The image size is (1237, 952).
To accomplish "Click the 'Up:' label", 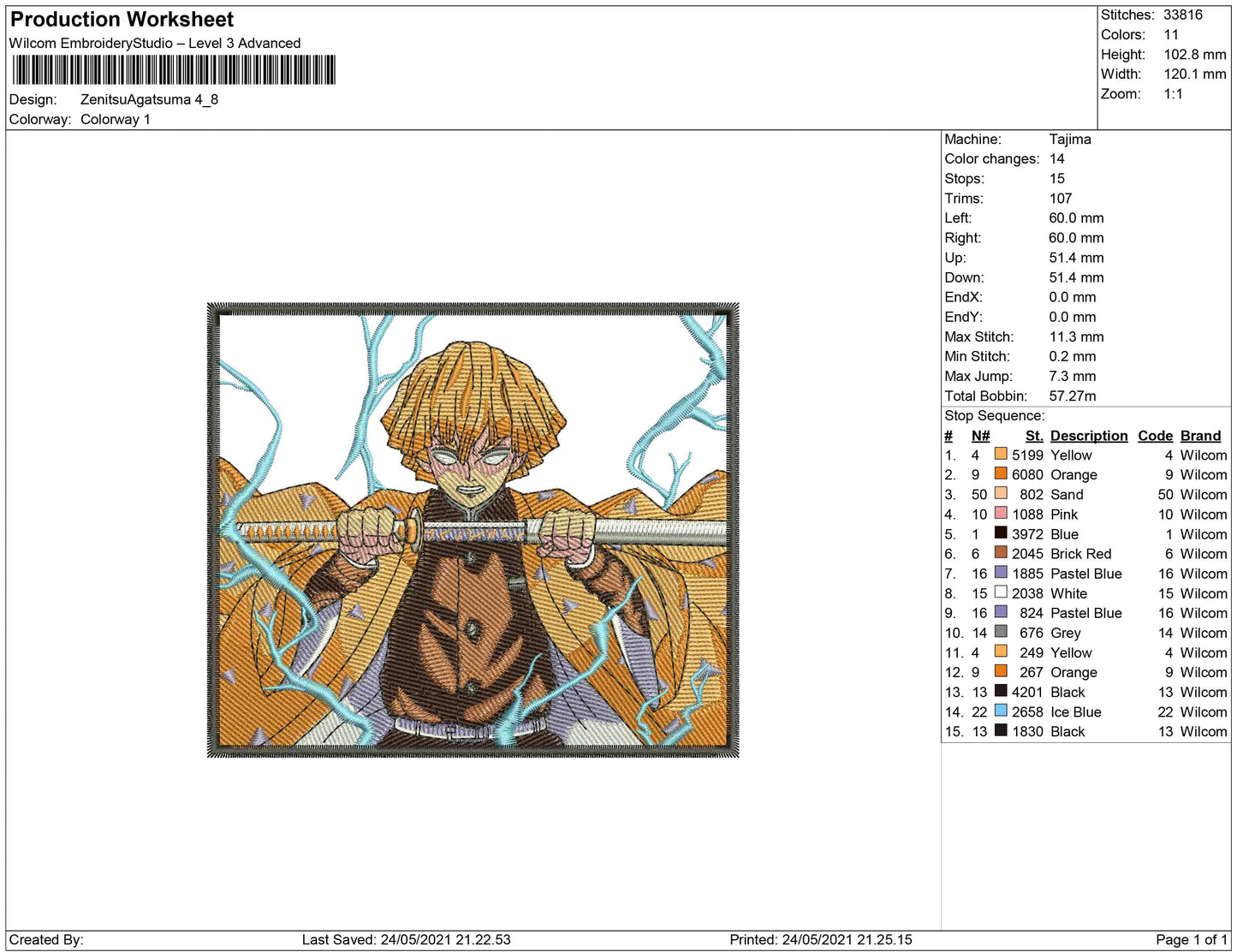I will click(x=955, y=257).
